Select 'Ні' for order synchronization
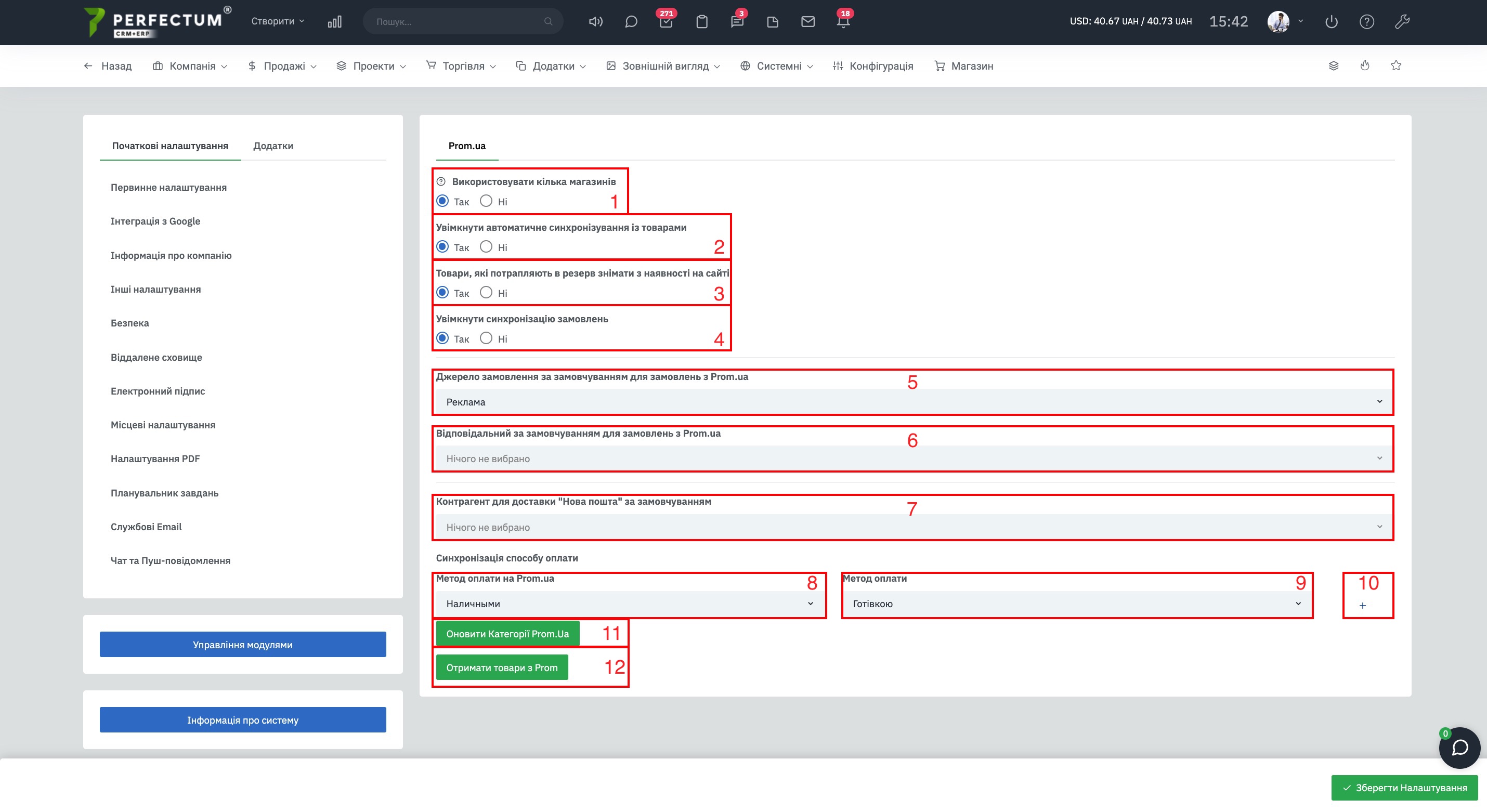The image size is (1487, 812). (486, 338)
